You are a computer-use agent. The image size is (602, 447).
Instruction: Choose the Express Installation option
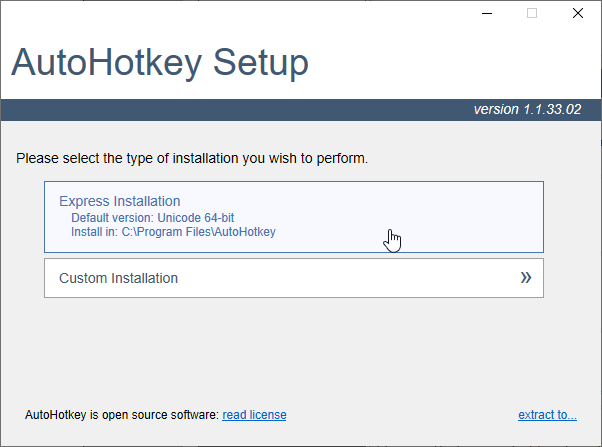(x=293, y=216)
